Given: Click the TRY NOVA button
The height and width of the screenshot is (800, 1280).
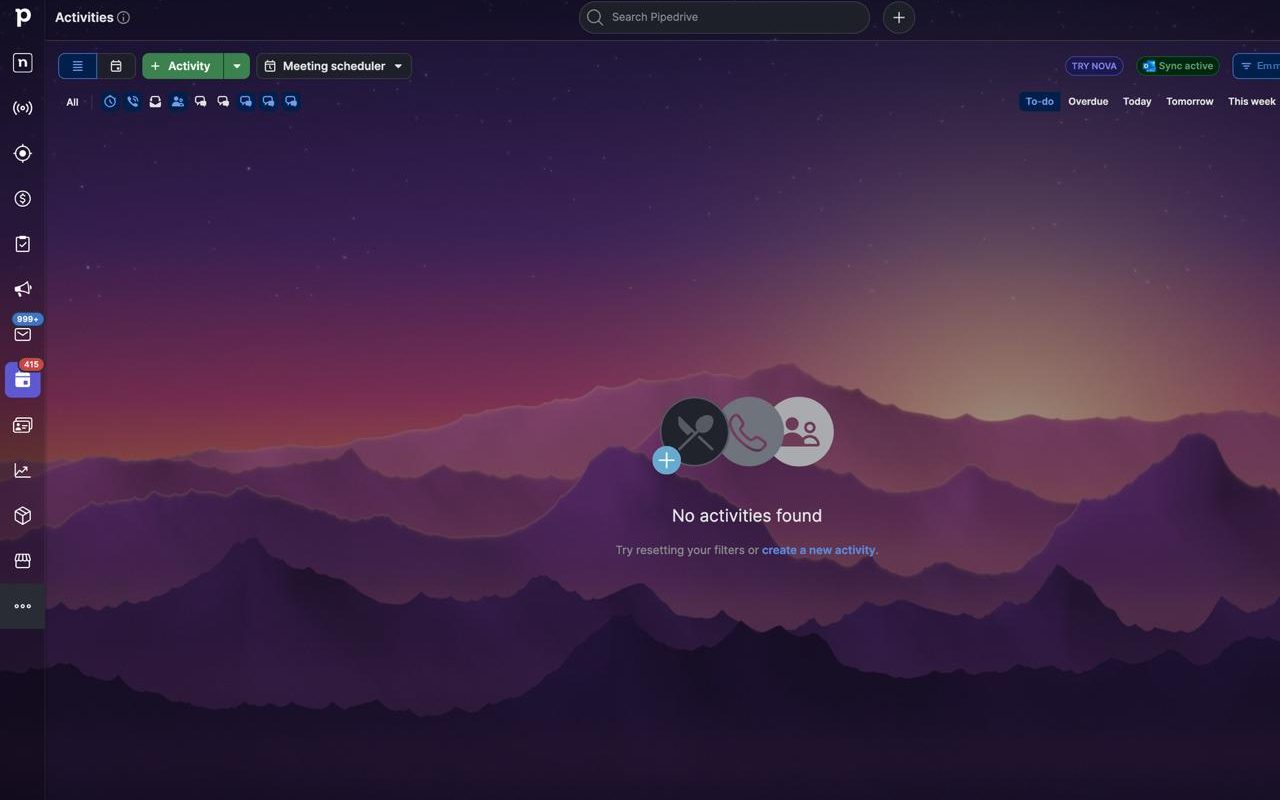Looking at the screenshot, I should pos(1094,66).
